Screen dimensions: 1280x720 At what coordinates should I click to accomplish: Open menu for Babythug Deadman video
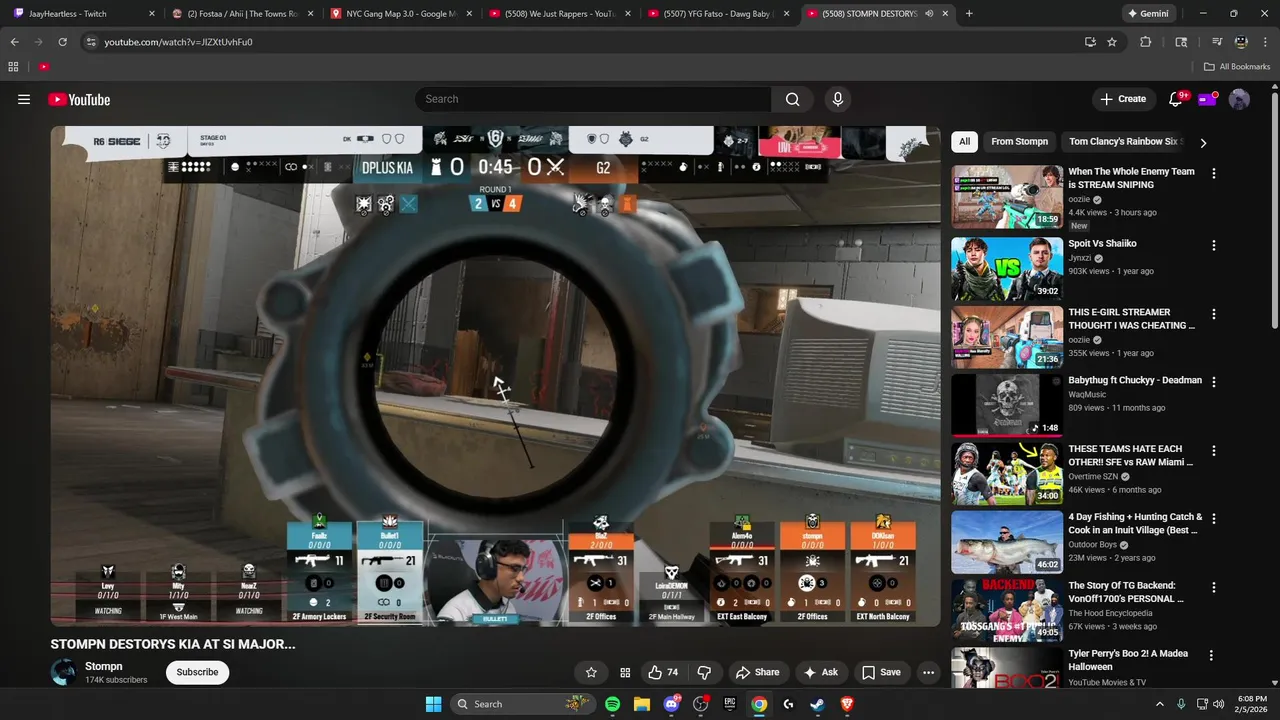point(1214,382)
